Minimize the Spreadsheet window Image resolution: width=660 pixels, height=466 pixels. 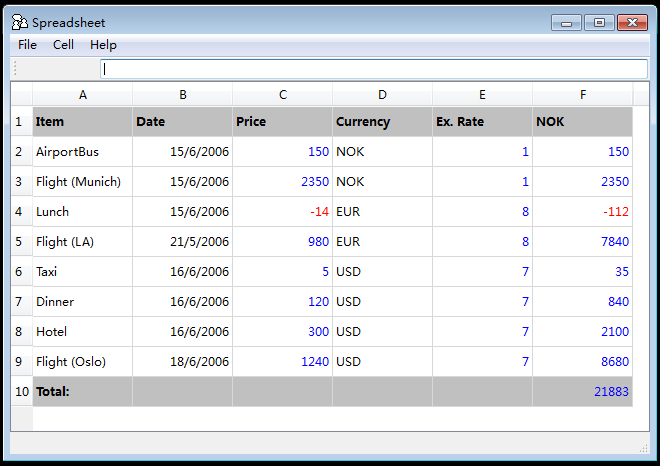tap(566, 23)
